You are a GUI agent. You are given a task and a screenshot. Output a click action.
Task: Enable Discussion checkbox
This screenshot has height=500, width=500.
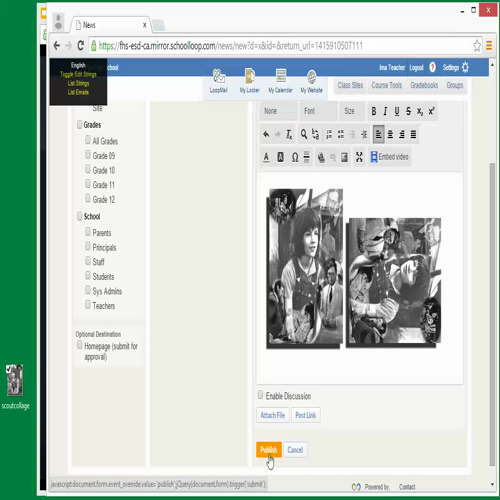[x=260, y=395]
